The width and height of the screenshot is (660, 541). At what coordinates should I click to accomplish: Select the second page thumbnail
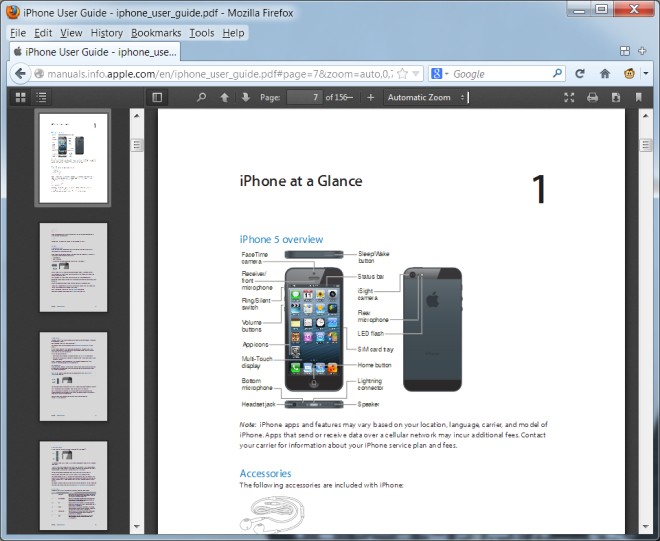[73, 267]
